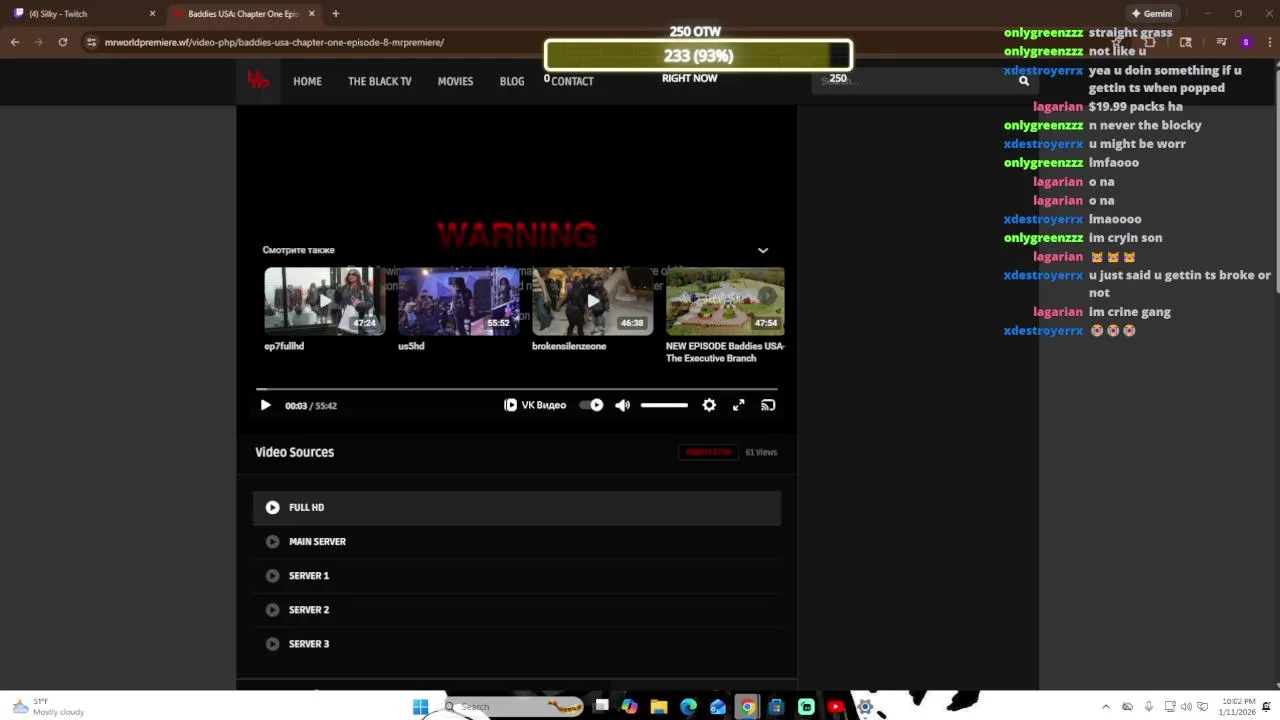This screenshot has height=720, width=1280.
Task: Open the Chrome profile avatar
Action: pyautogui.click(x=1246, y=42)
